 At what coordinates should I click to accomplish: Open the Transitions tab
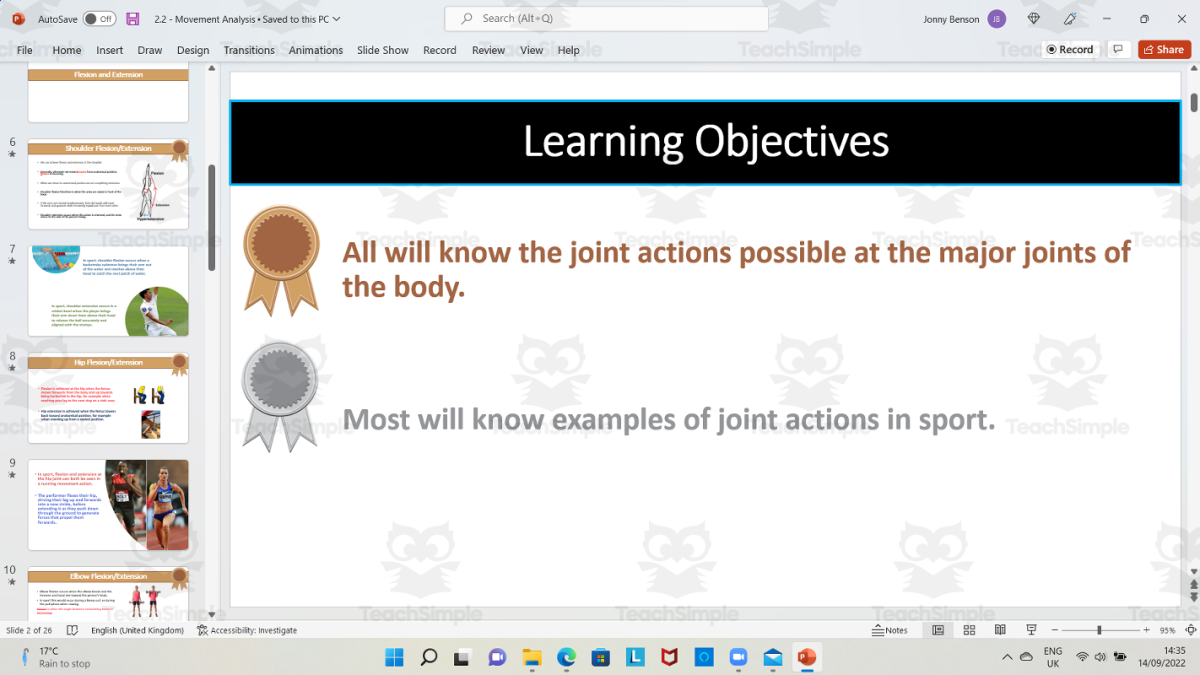(249, 50)
